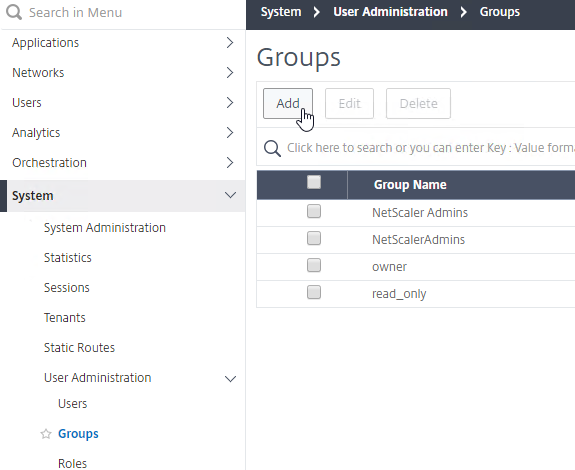The image size is (575, 470).
Task: Tick the select-all checkbox in table header
Action: pyautogui.click(x=314, y=182)
